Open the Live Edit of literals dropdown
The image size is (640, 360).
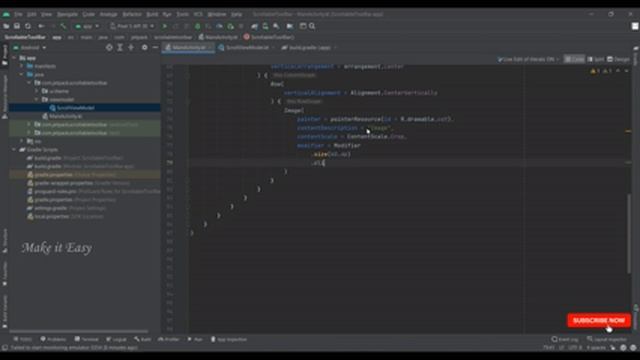[x=528, y=59]
